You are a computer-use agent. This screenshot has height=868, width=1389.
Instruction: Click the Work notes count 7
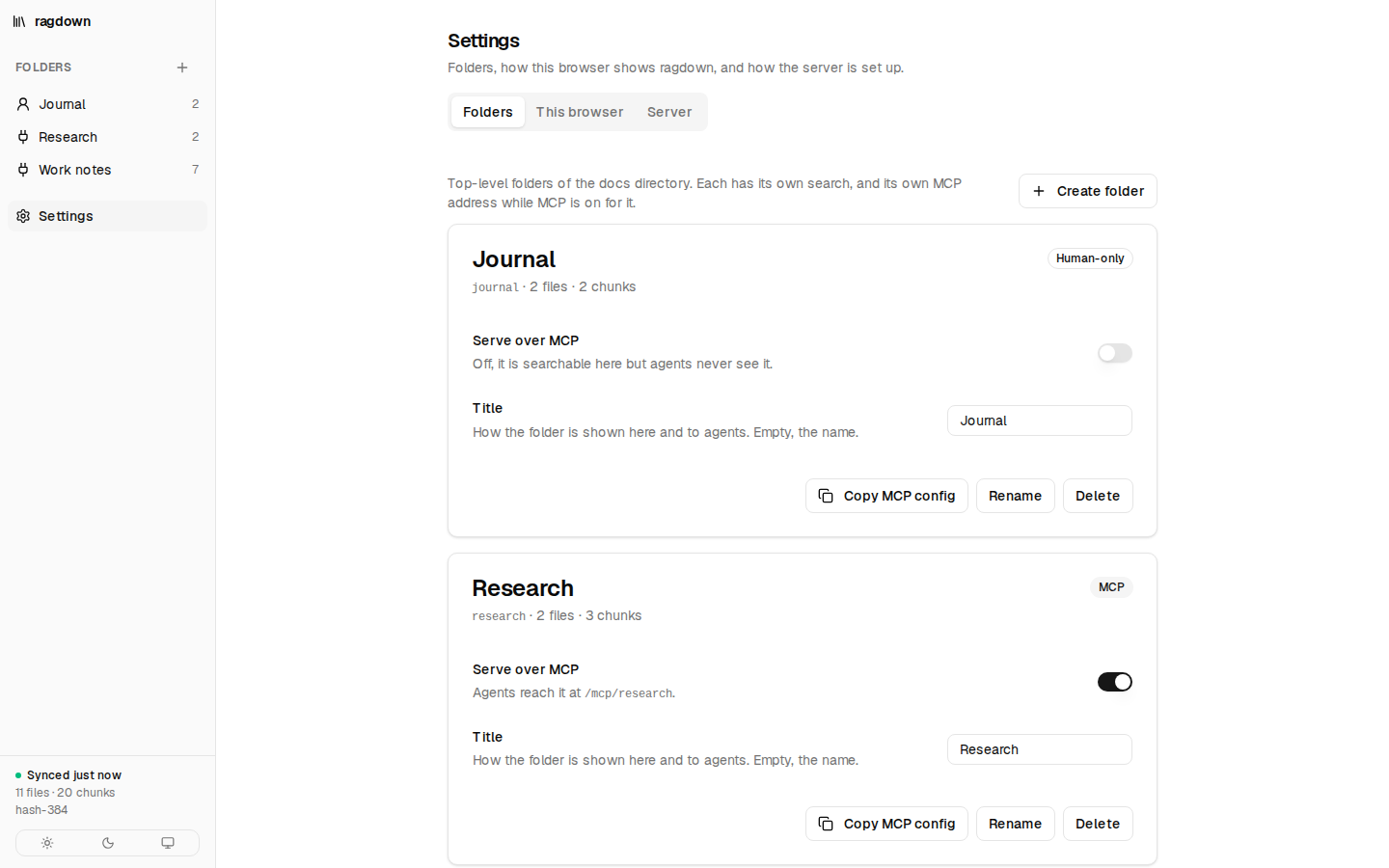(196, 170)
